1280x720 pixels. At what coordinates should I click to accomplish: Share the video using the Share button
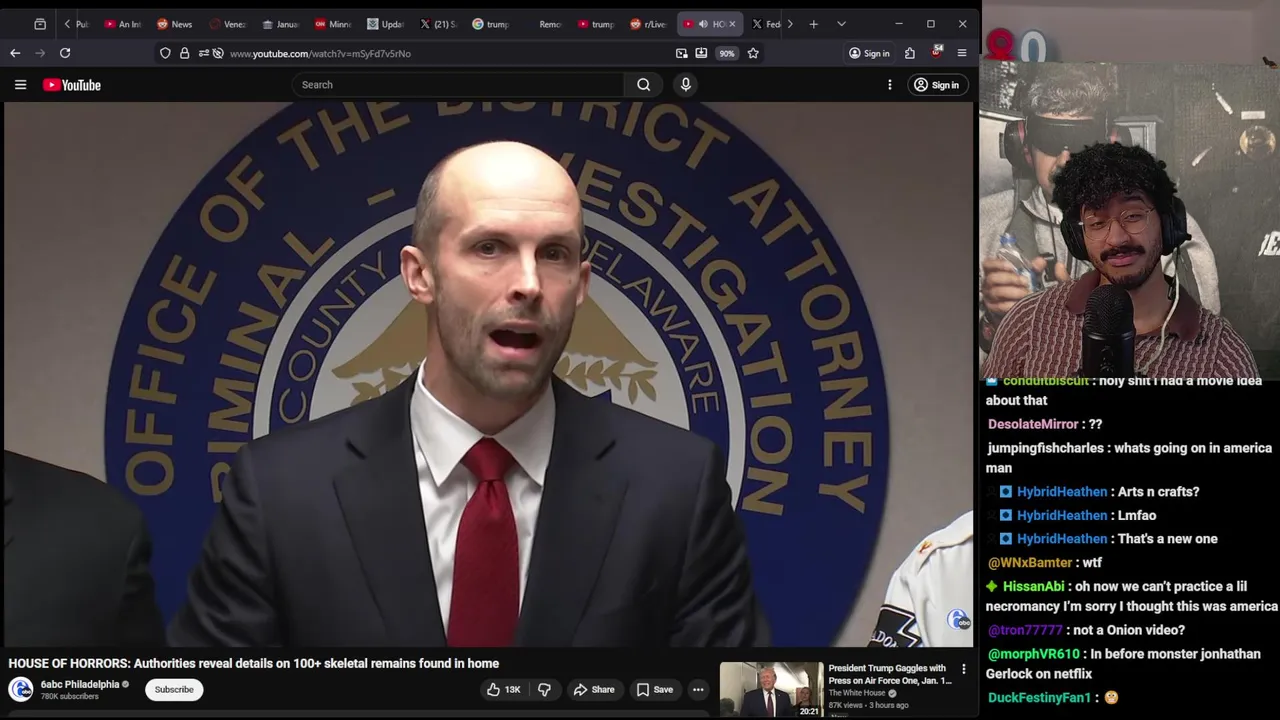point(594,689)
